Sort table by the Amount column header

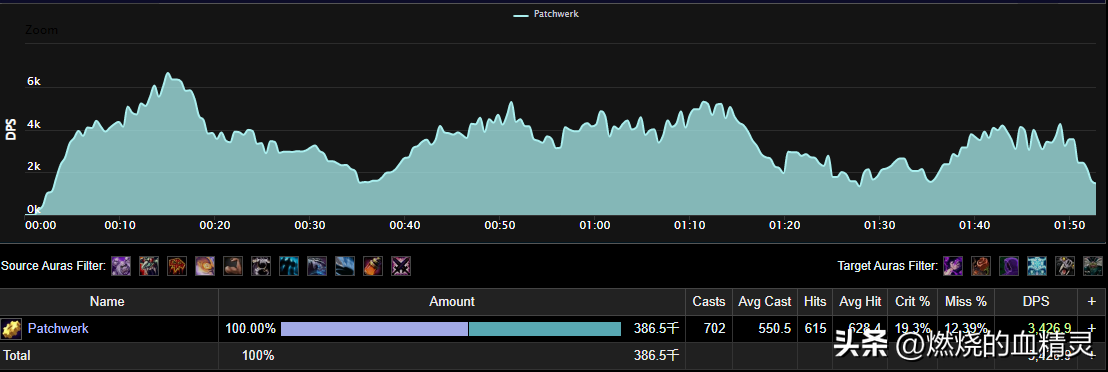452,301
